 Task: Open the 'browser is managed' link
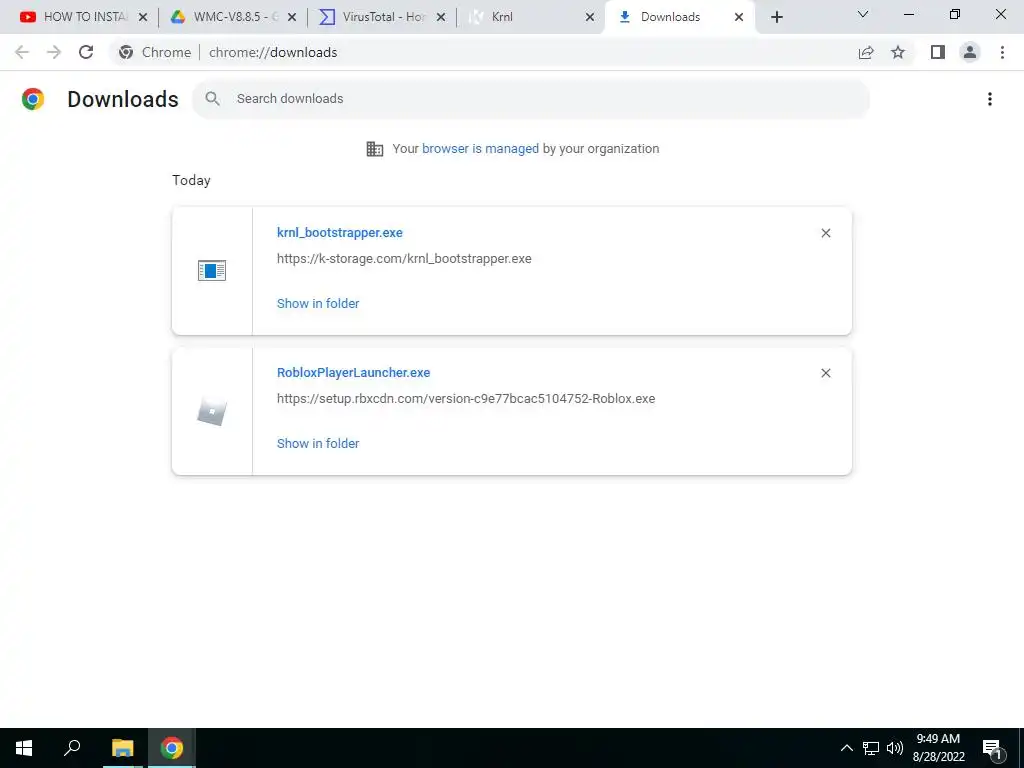[x=480, y=149]
